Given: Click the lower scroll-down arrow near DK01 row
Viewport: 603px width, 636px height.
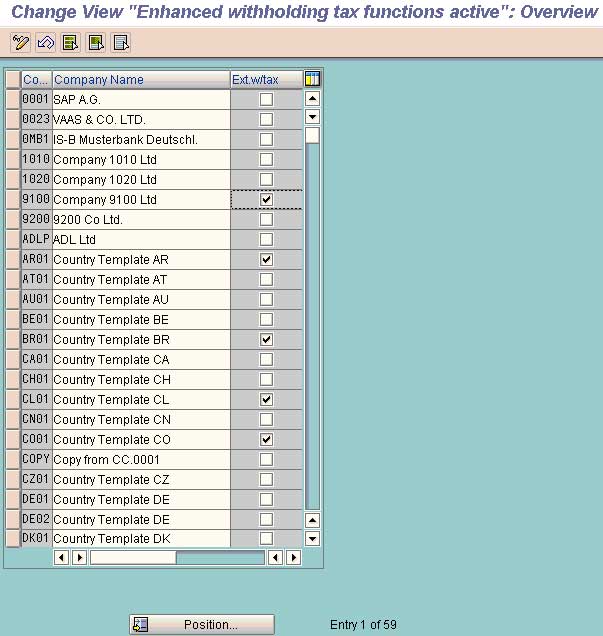Looking at the screenshot, I should pos(312,539).
